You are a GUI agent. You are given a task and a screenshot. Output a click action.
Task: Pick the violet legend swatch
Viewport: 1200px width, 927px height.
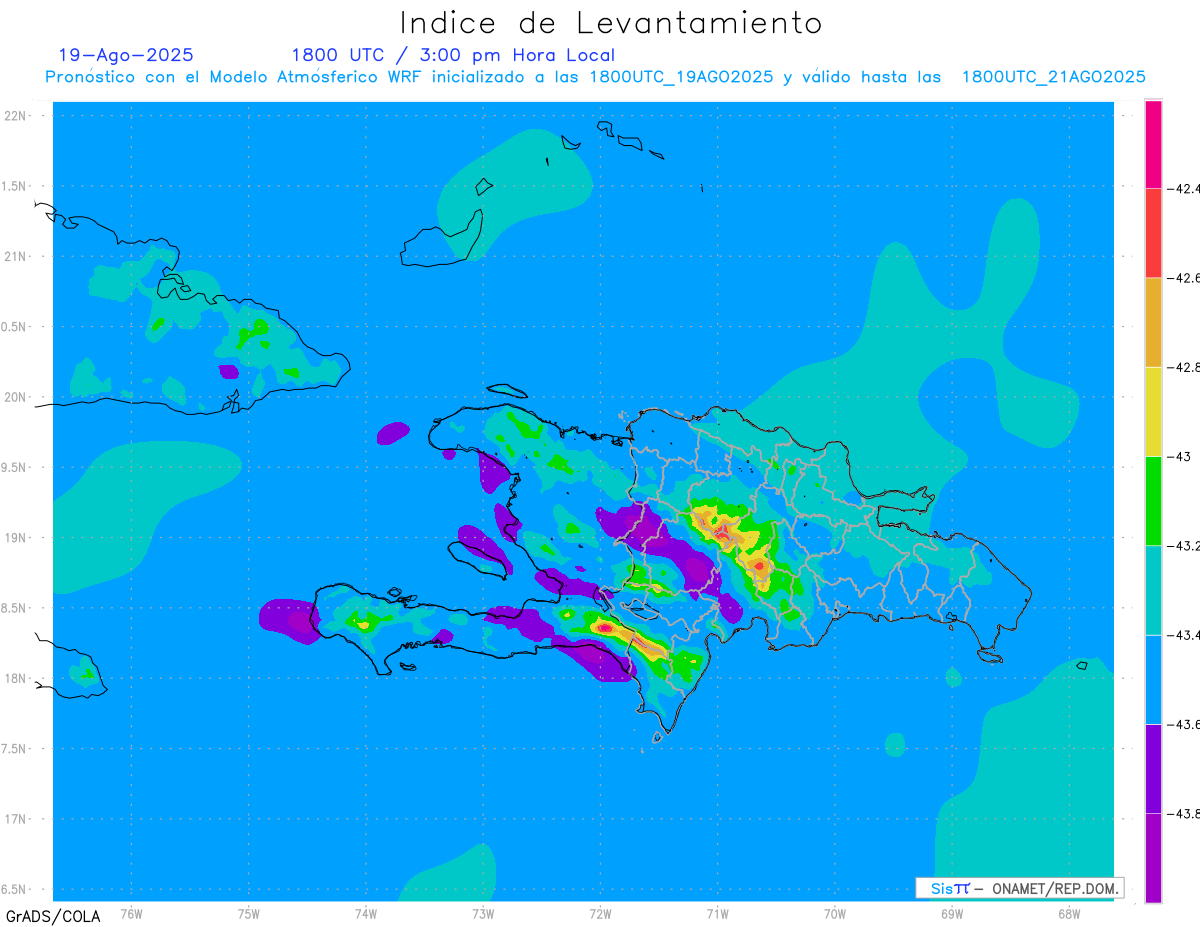click(1153, 769)
